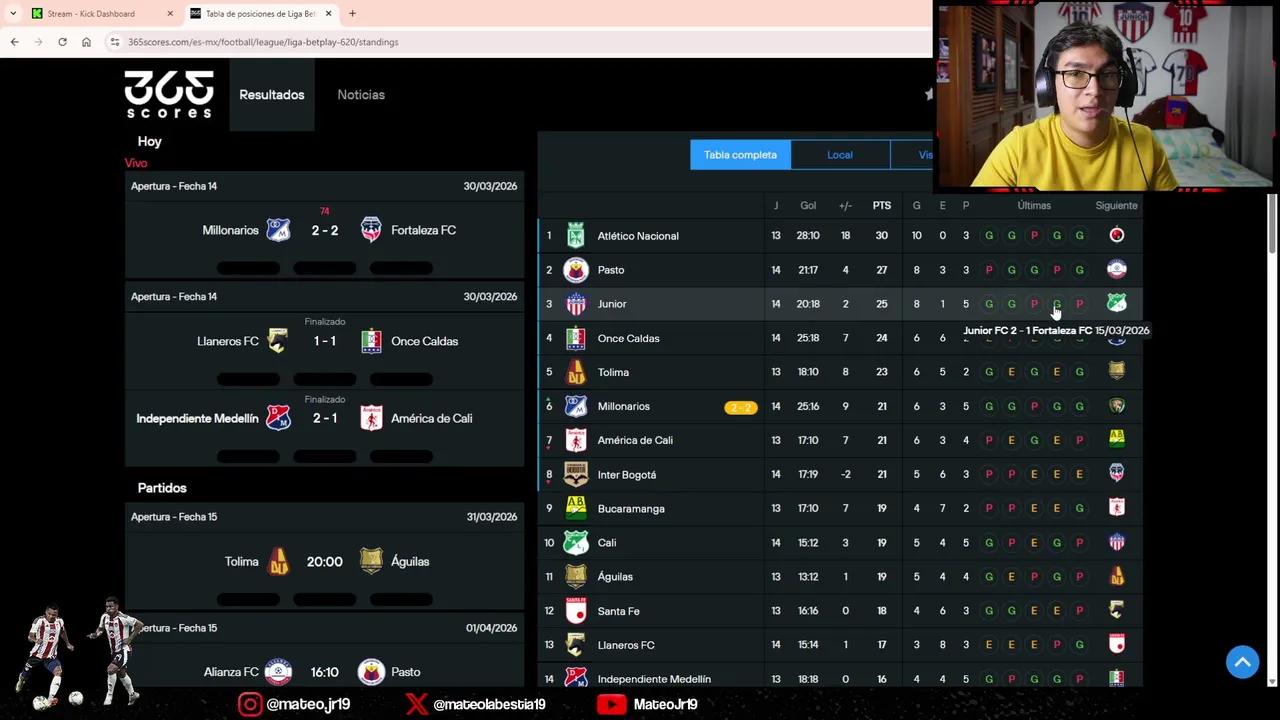
Task: Click the YouTube icon in overlay
Action: [610, 704]
